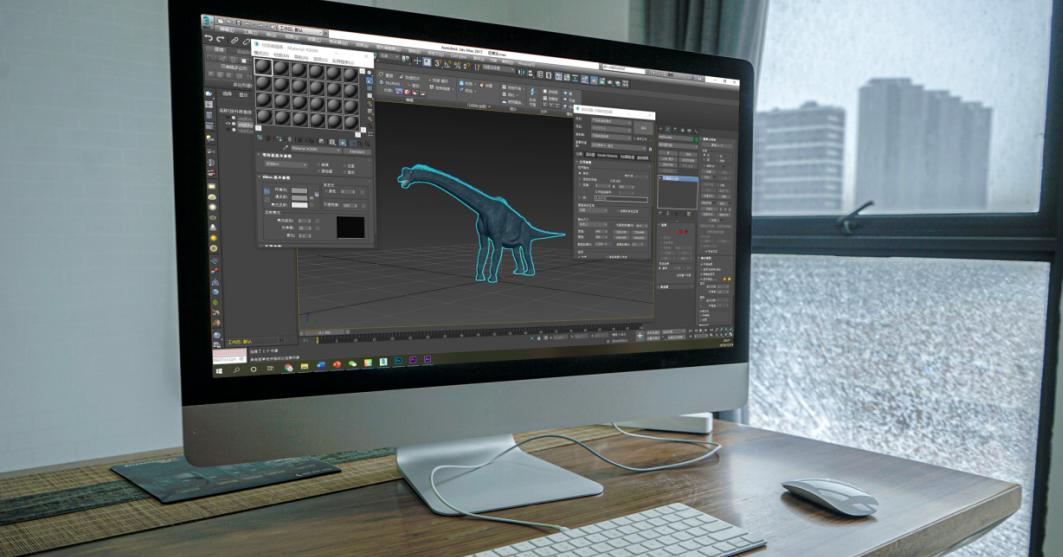
Task: Open Photoshop from the taskbar
Action: (x=399, y=360)
